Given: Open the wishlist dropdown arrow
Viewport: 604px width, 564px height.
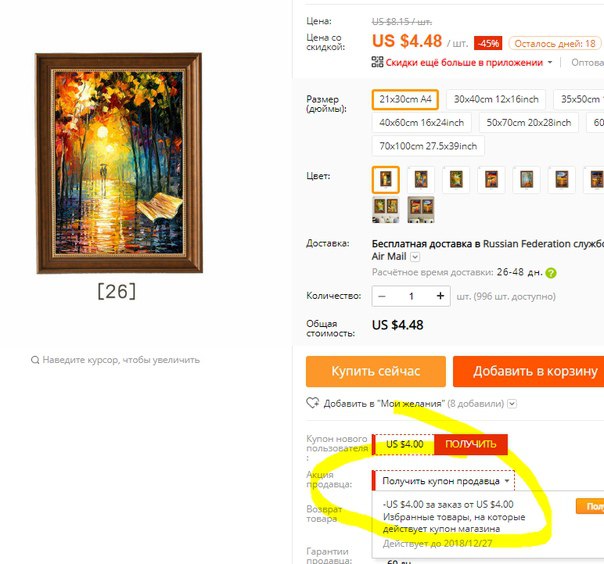Looking at the screenshot, I should tap(512, 404).
